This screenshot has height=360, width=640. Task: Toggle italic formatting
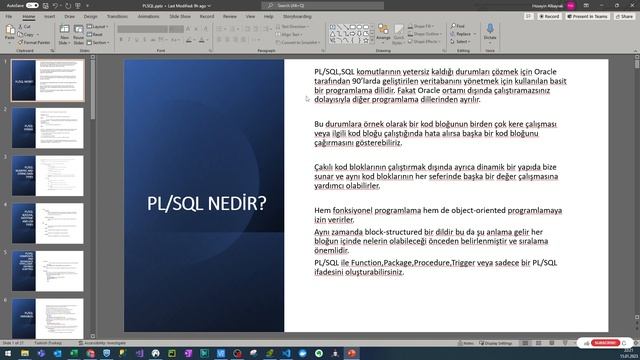(129, 40)
